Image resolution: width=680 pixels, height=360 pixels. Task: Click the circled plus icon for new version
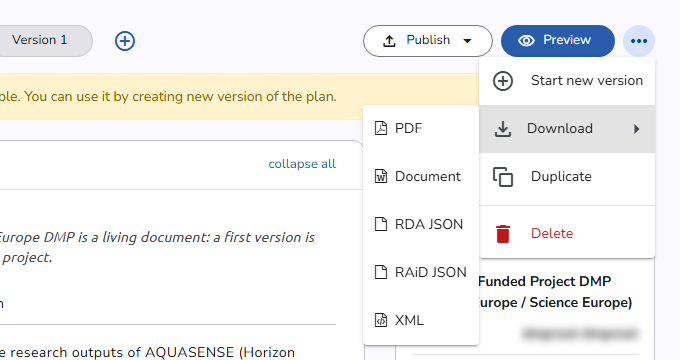503,81
